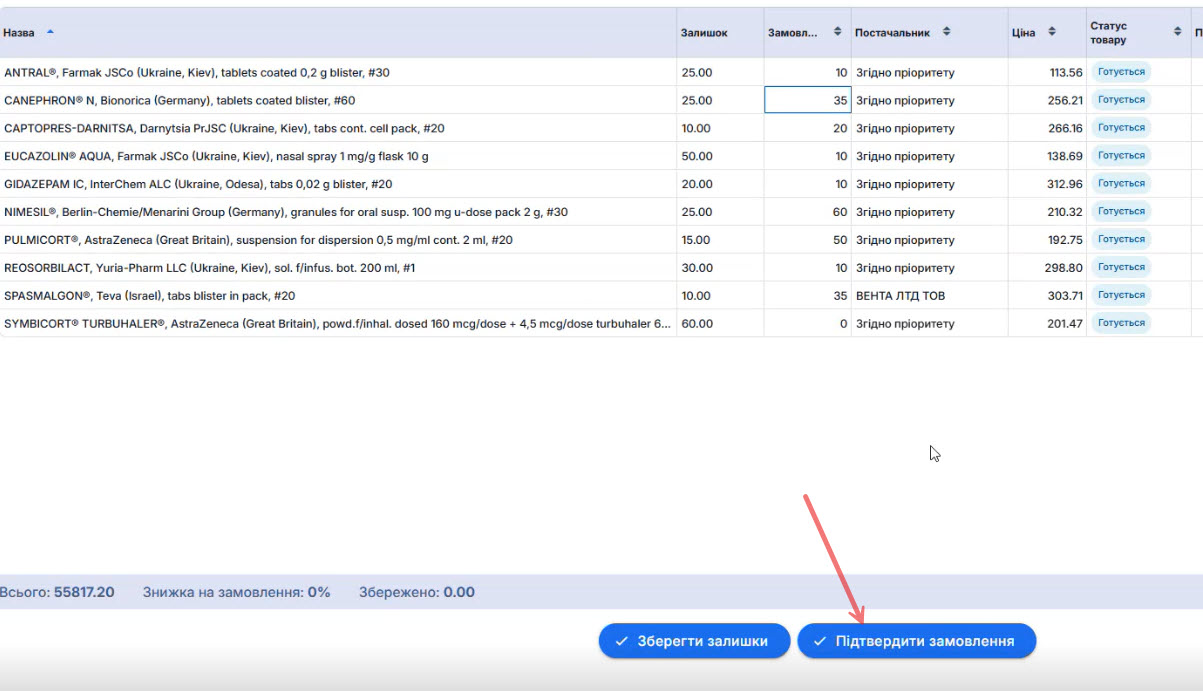Image resolution: width=1203 pixels, height=691 pixels.
Task: Edit order quantity for EUCAZOLIN AQUA
Action: [807, 156]
